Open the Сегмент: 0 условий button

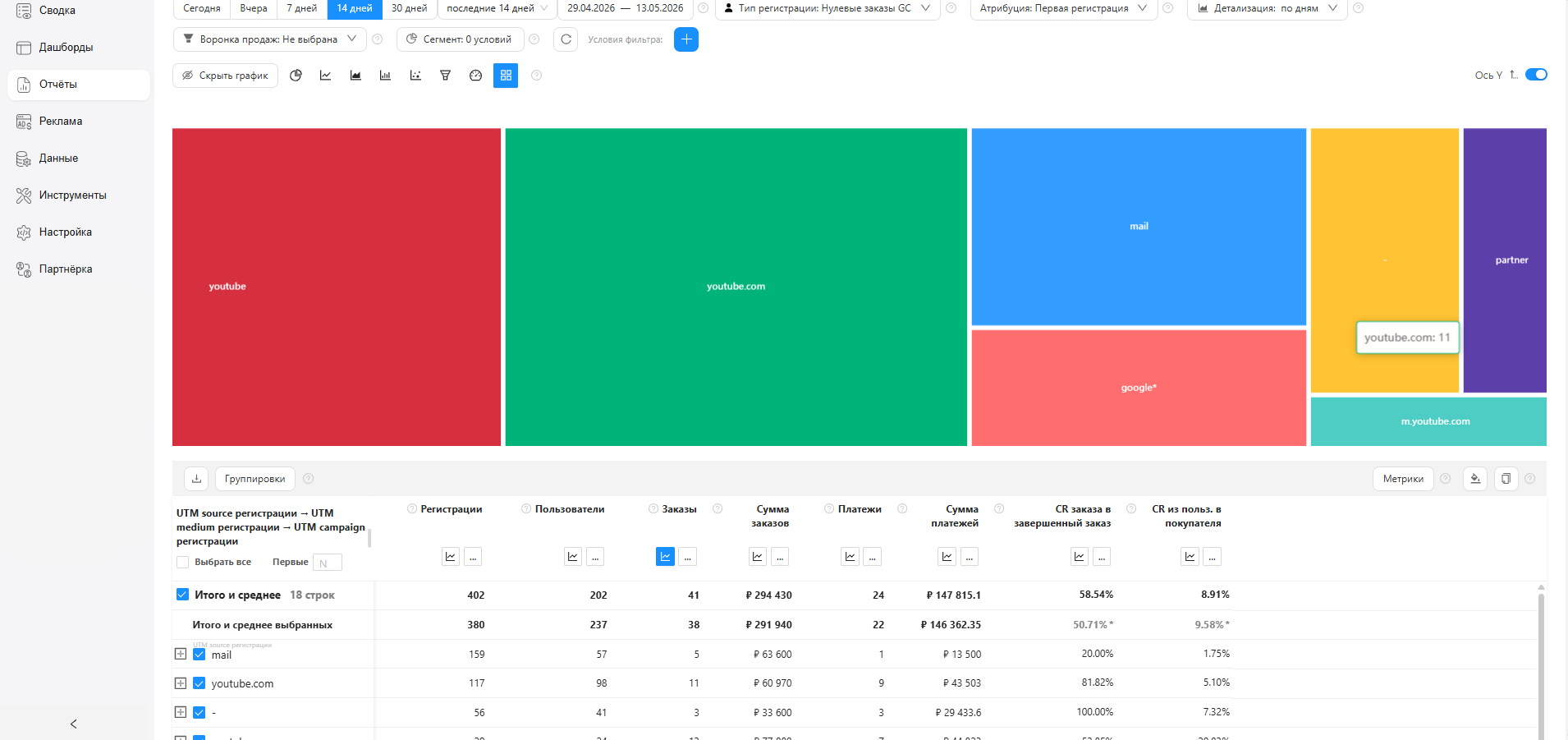tap(460, 39)
